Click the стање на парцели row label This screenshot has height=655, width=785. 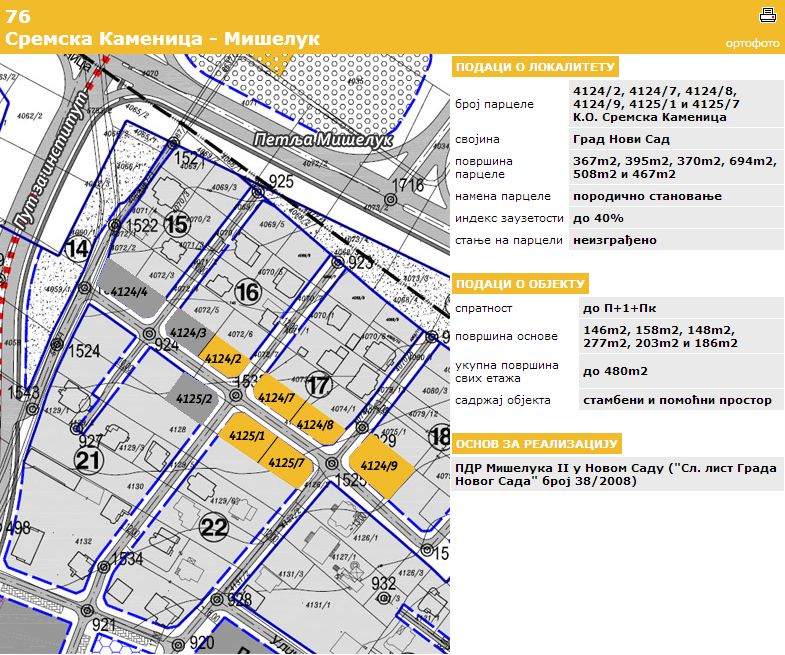(509, 240)
